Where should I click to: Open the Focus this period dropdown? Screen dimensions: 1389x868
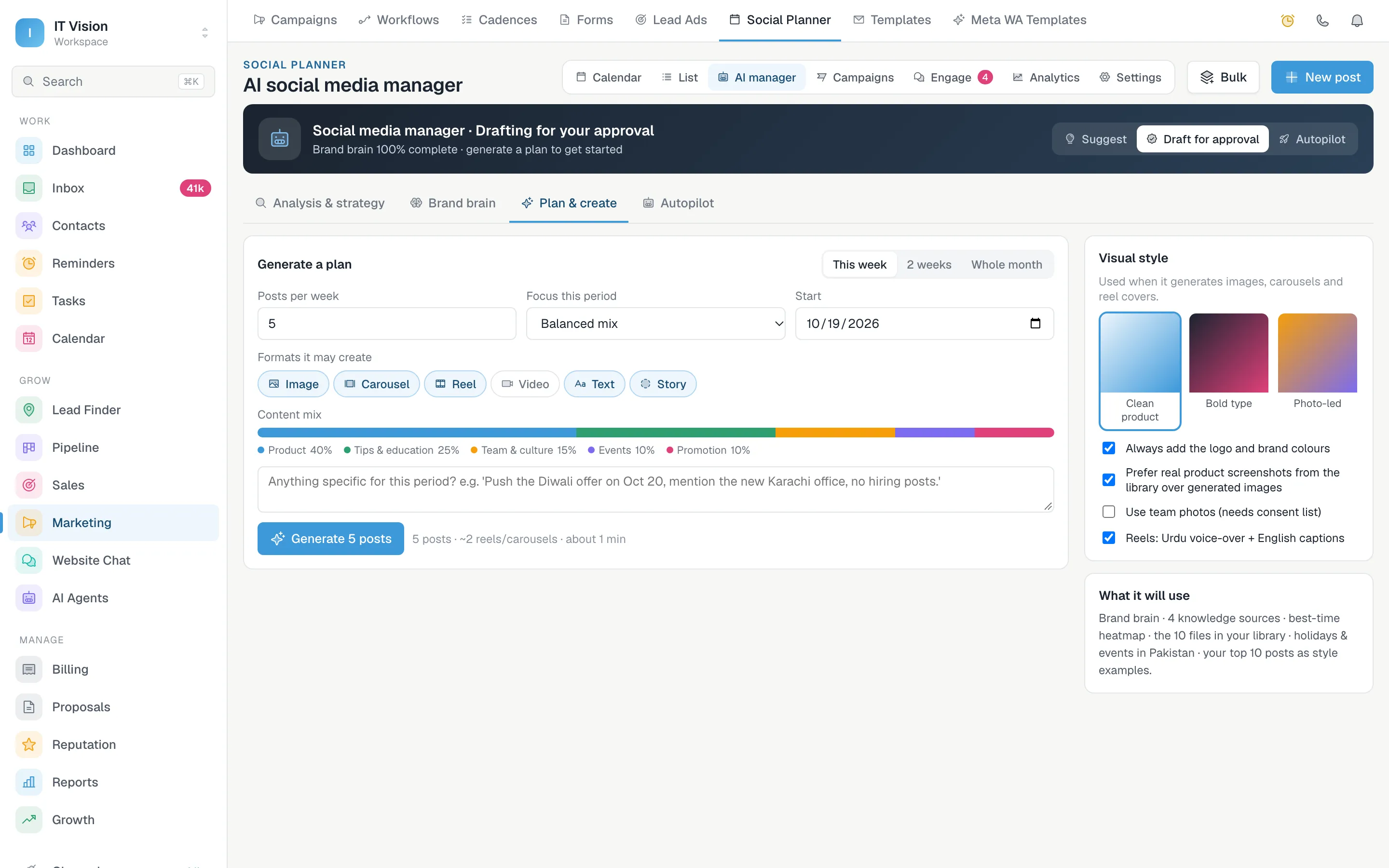655,324
